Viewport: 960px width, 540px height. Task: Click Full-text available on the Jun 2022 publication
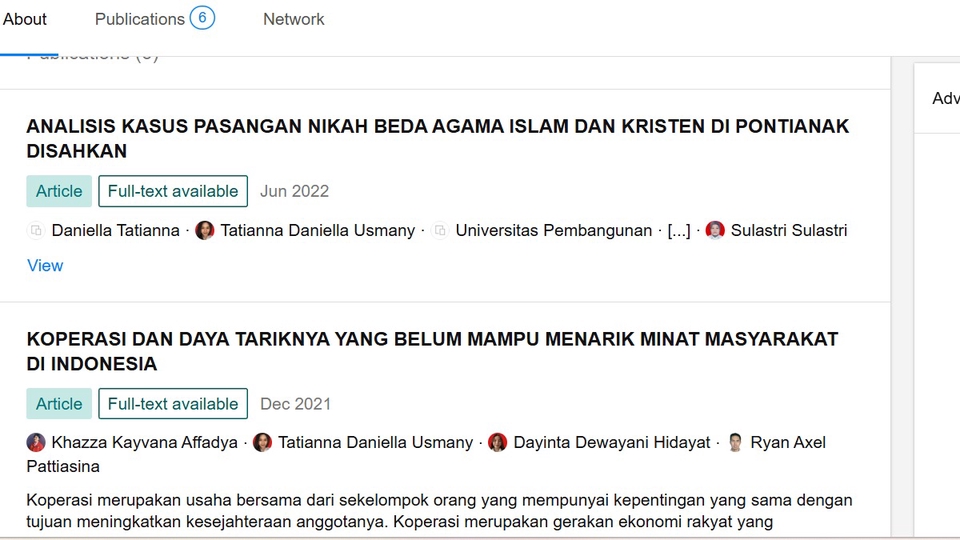click(x=173, y=191)
